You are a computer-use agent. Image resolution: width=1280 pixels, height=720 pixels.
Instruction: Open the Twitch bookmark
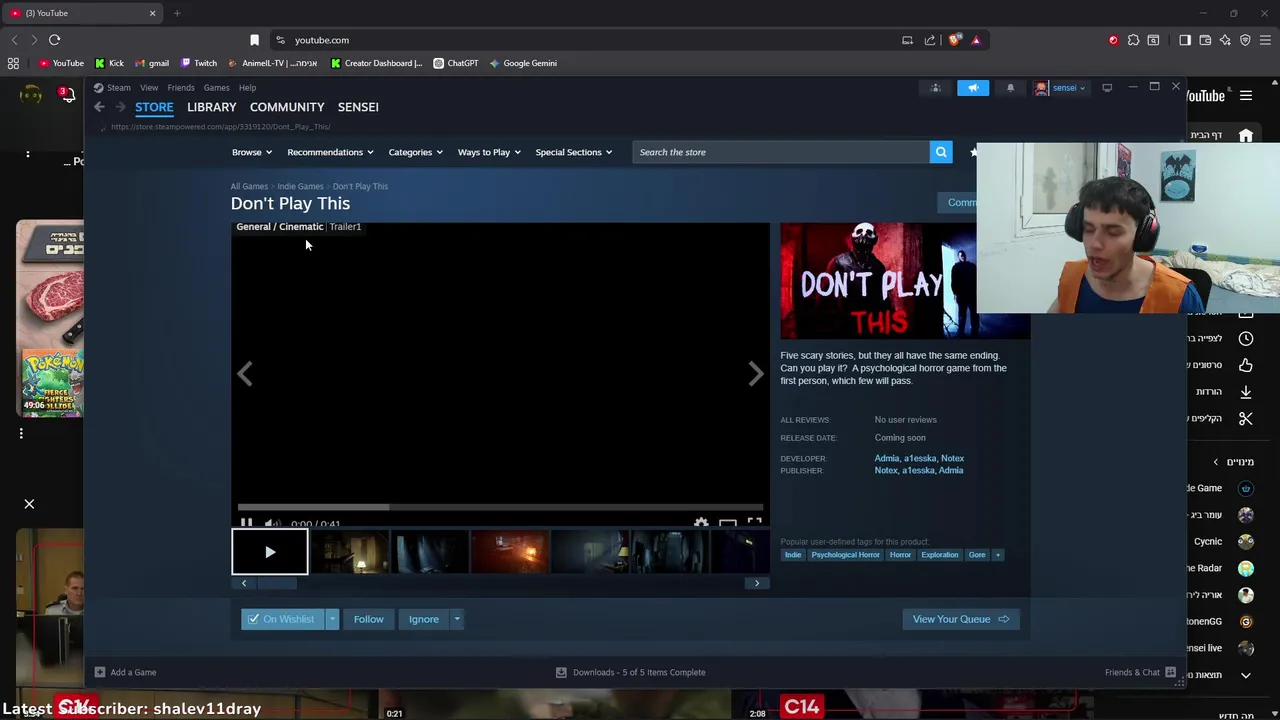click(x=199, y=63)
